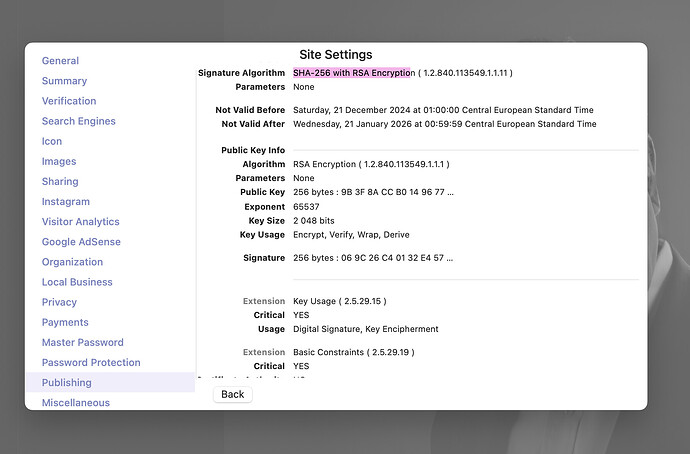The image size is (690, 454).
Task: Open the Icon settings section
Action: tap(51, 141)
